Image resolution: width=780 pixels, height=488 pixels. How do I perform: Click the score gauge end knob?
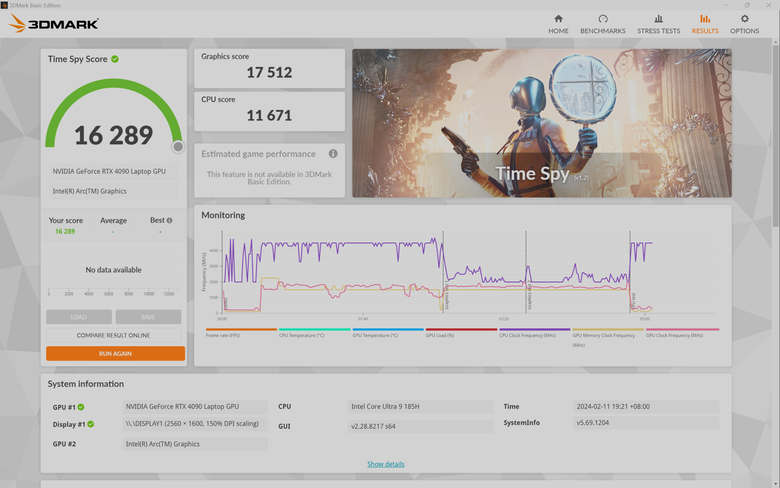click(178, 147)
